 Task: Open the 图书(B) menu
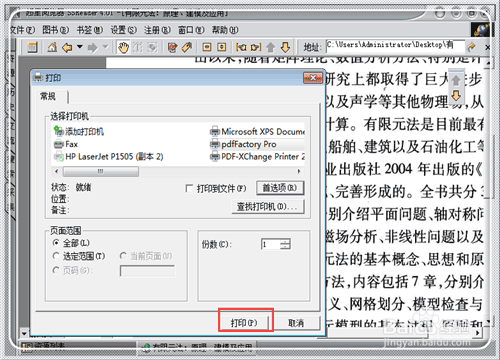coord(55,30)
